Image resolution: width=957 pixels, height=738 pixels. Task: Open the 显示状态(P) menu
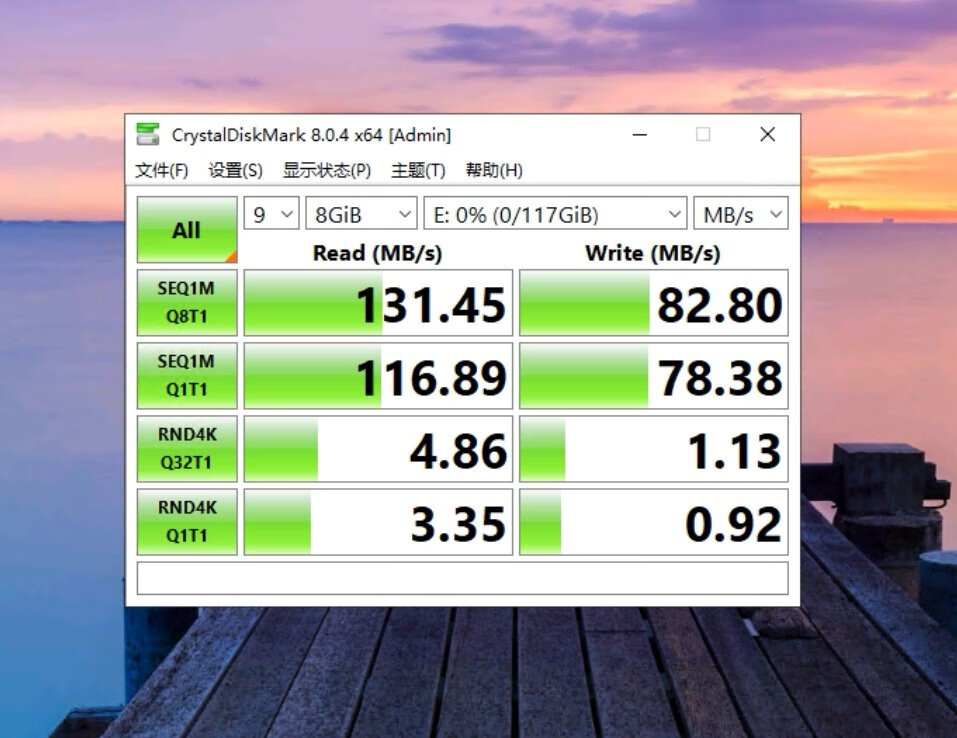click(327, 170)
